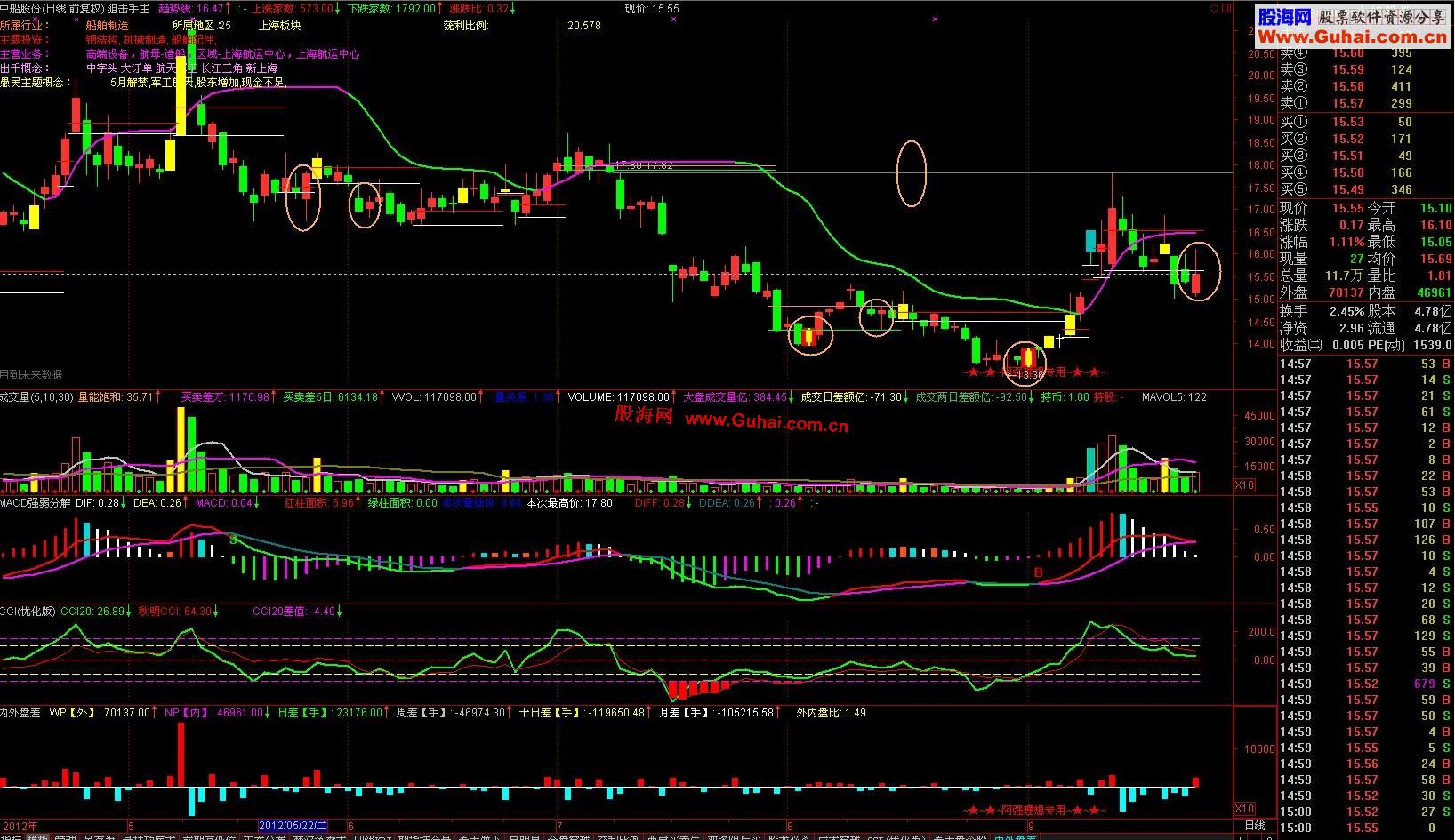Switch to the 模板 tab

tap(37, 837)
